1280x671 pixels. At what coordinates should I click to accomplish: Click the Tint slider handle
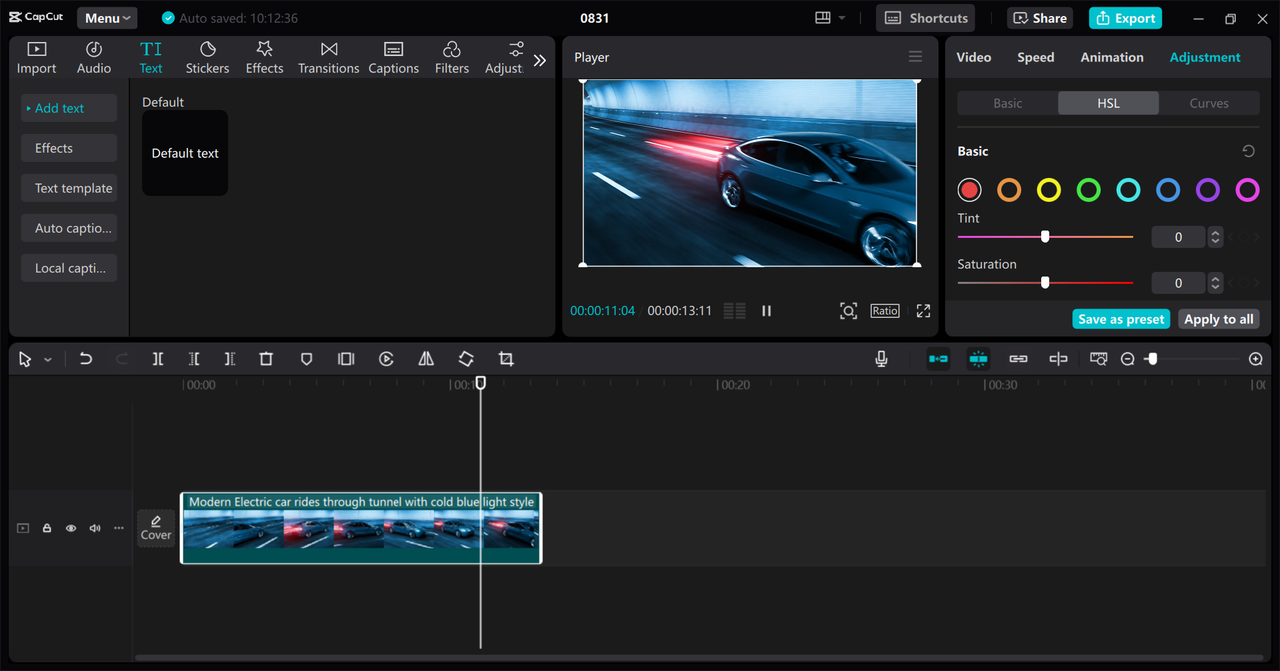(1045, 237)
